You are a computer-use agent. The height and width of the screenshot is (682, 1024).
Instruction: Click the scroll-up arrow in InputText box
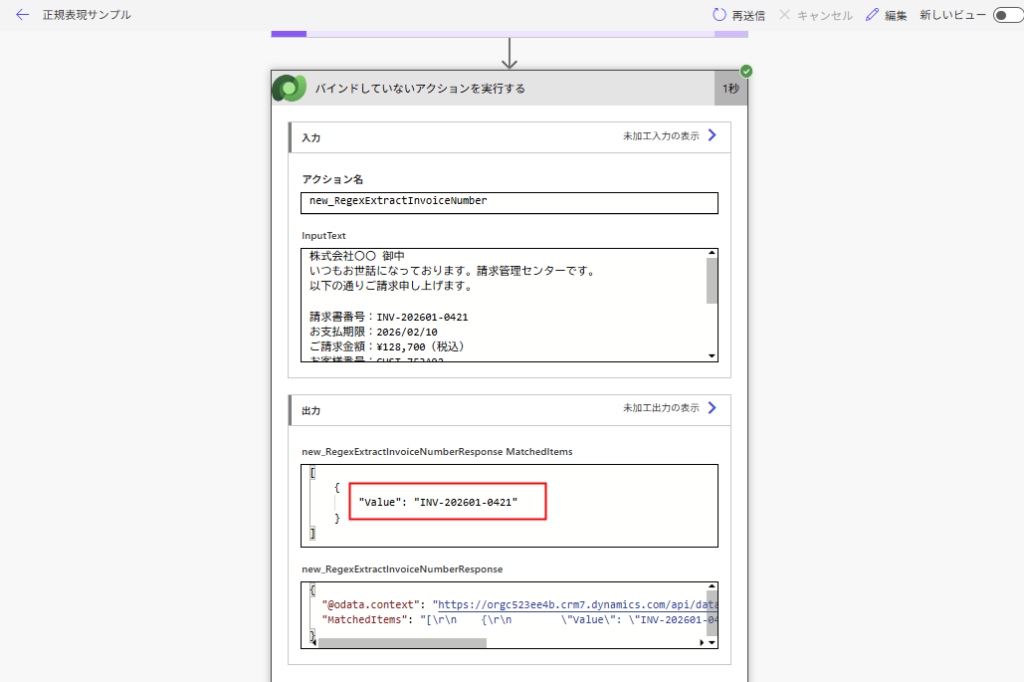click(711, 254)
